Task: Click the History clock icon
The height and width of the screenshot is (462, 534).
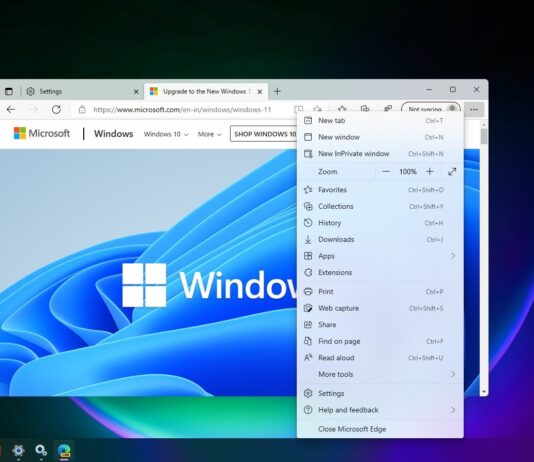Action: (x=308, y=223)
